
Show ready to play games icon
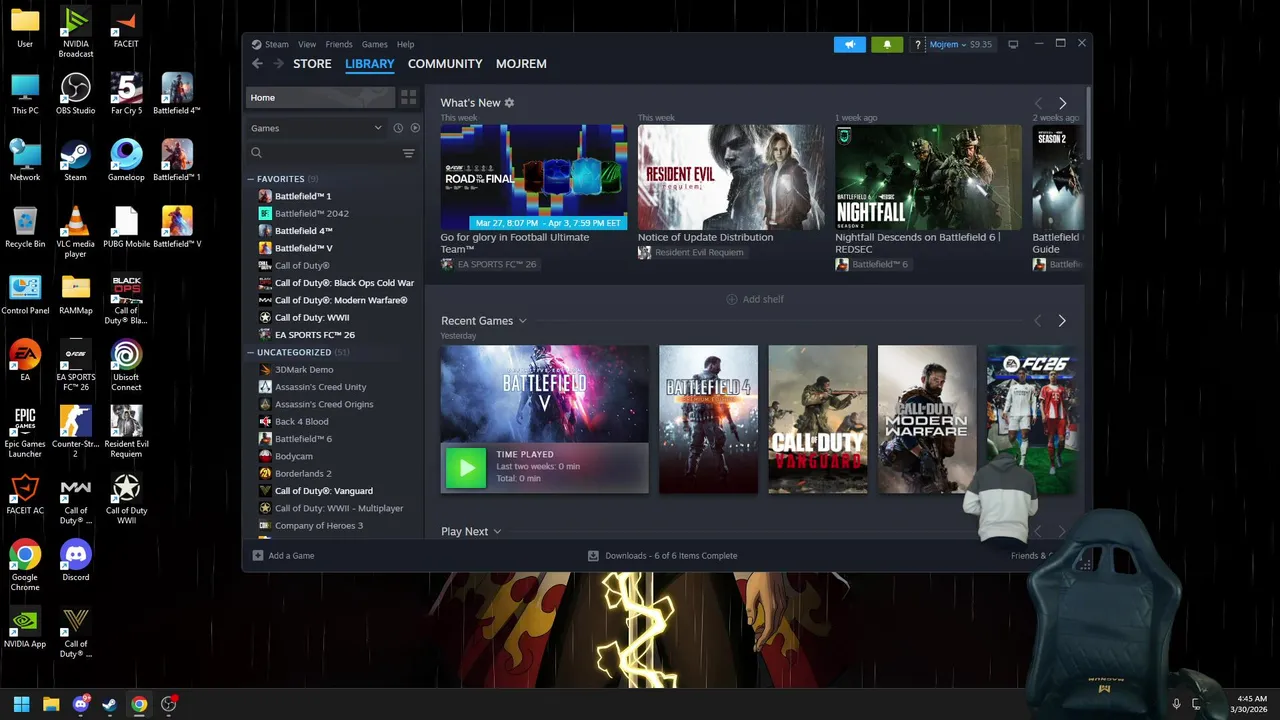415,128
